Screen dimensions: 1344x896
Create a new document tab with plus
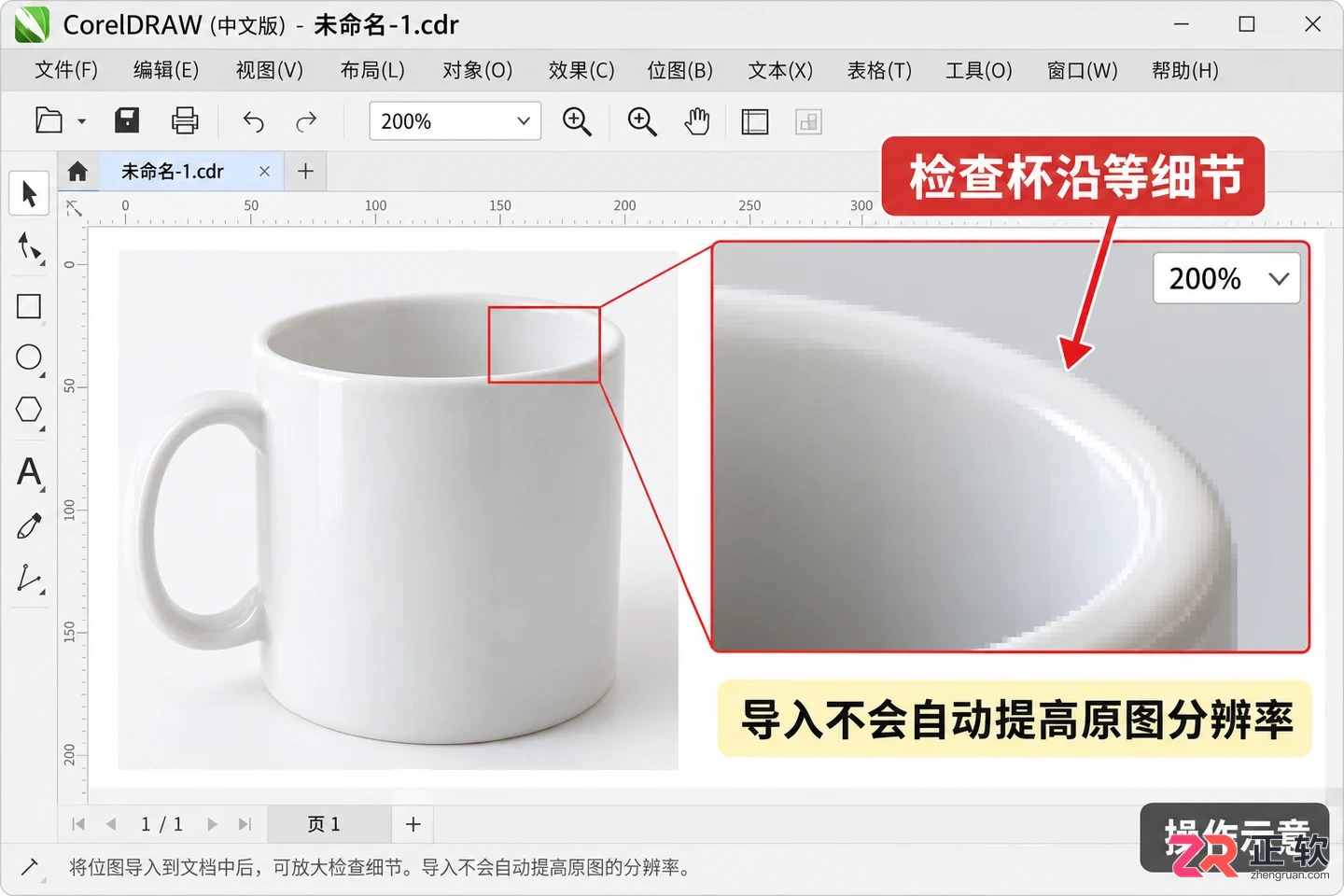(x=305, y=171)
